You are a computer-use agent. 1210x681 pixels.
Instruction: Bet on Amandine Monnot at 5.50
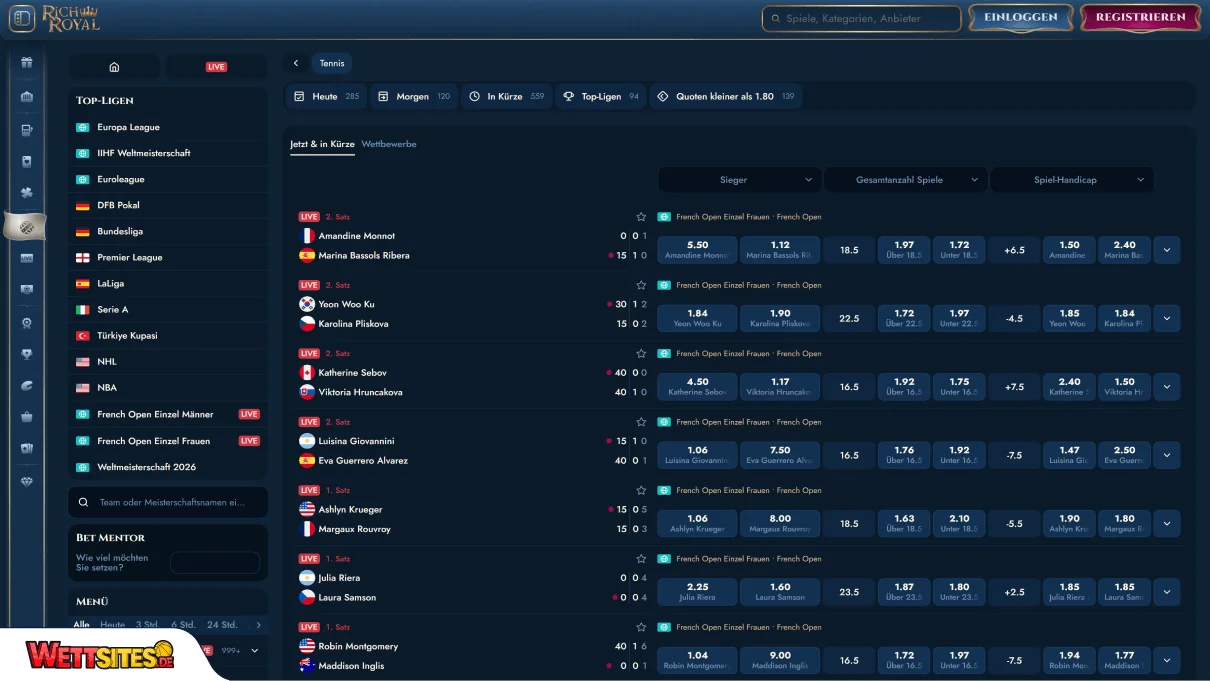pos(698,250)
